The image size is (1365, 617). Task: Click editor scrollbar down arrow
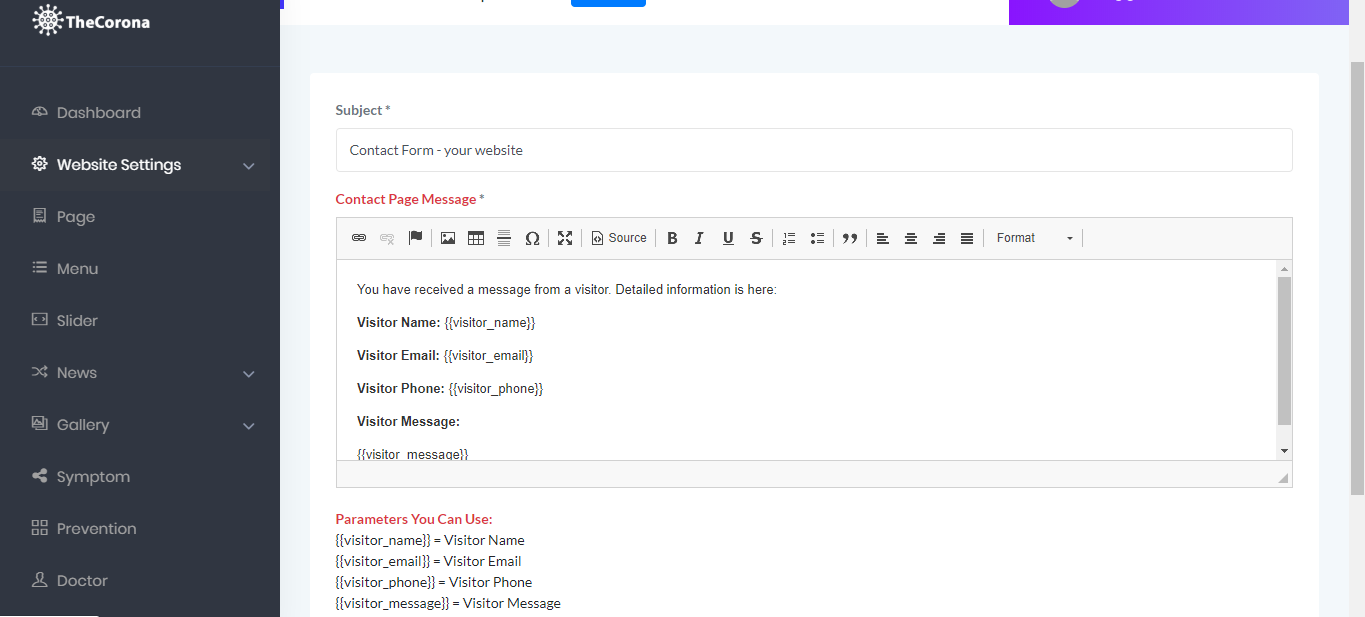click(x=1284, y=452)
